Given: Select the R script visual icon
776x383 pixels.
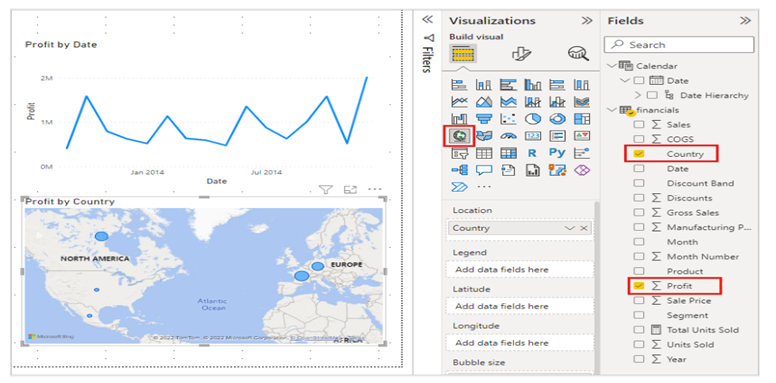Looking at the screenshot, I should pos(533,153).
